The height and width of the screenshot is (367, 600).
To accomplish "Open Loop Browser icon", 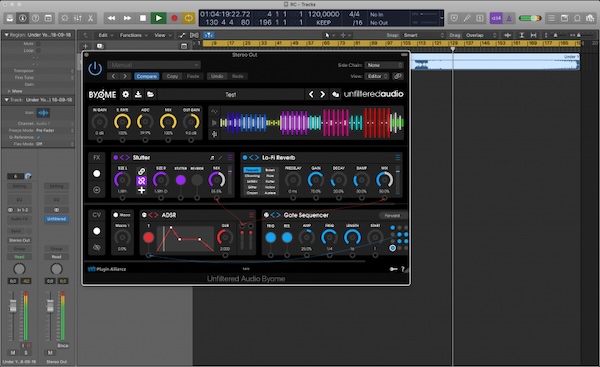I will tap(577, 18).
